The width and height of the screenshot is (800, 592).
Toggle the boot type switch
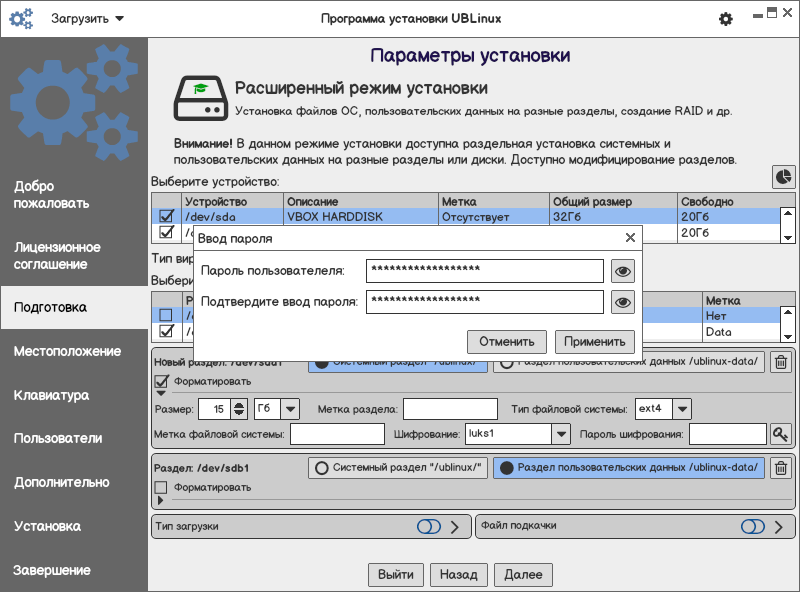pos(429,526)
